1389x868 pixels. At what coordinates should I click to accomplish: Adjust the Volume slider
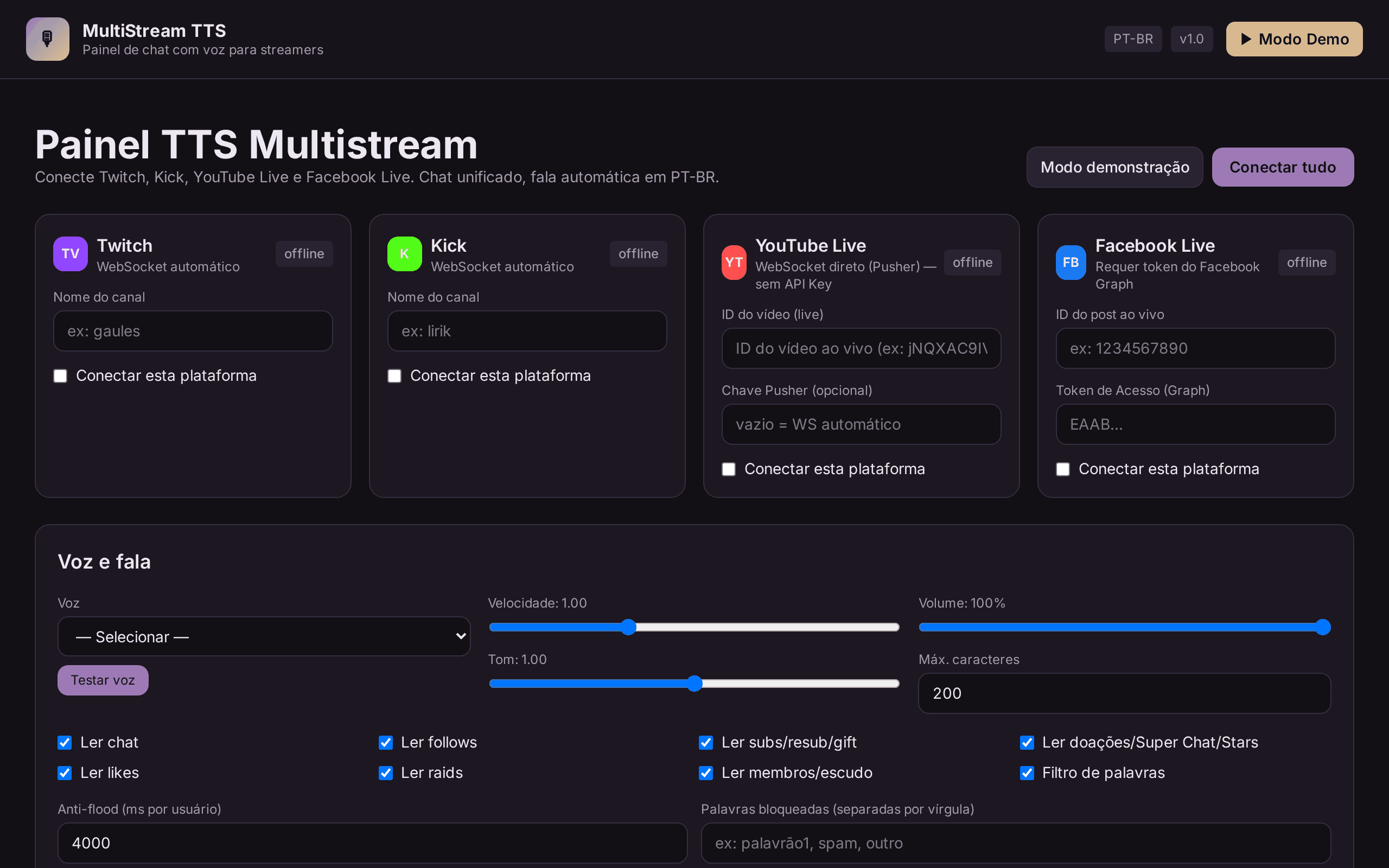pyautogui.click(x=1124, y=628)
